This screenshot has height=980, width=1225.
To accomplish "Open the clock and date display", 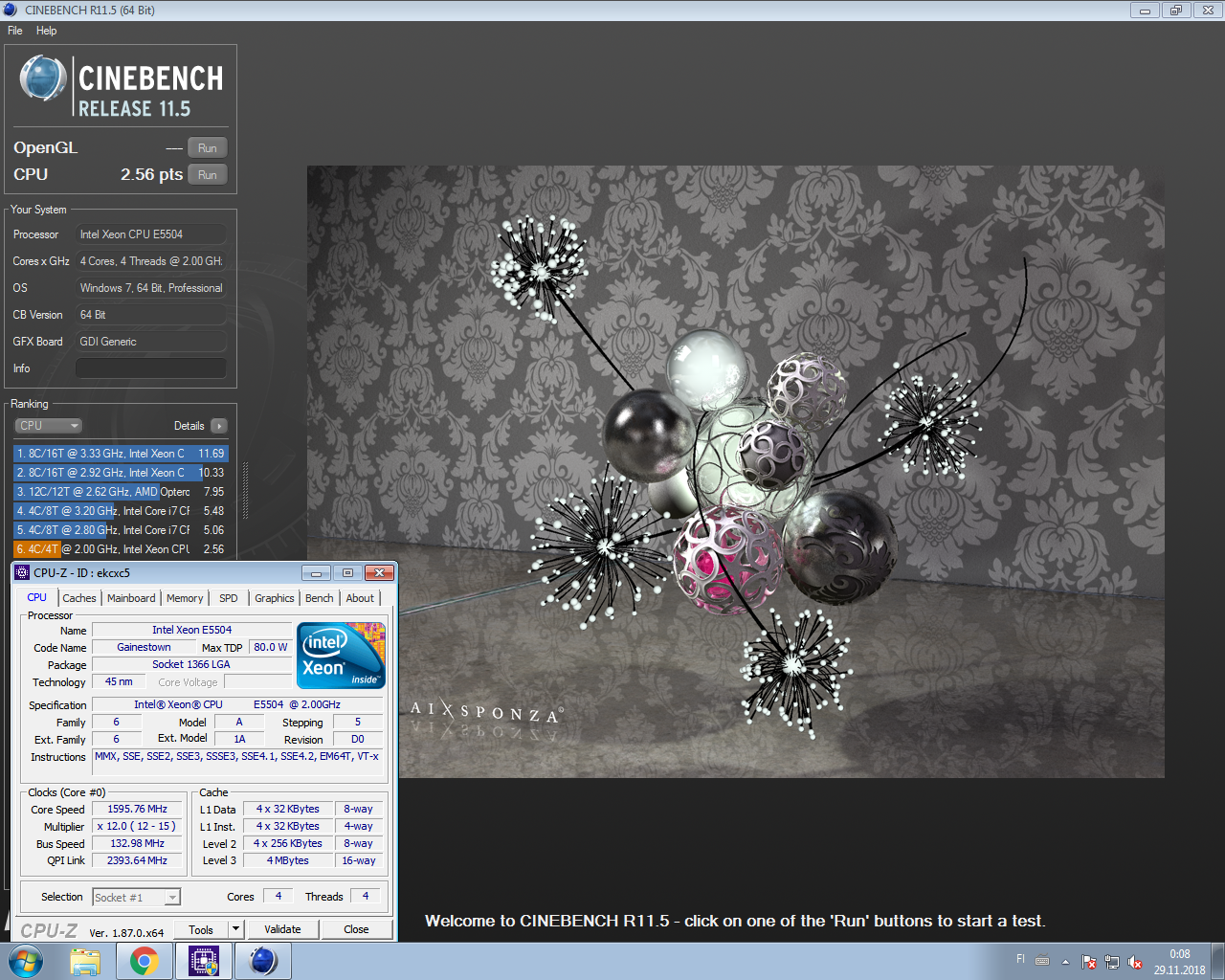I will point(1179,962).
